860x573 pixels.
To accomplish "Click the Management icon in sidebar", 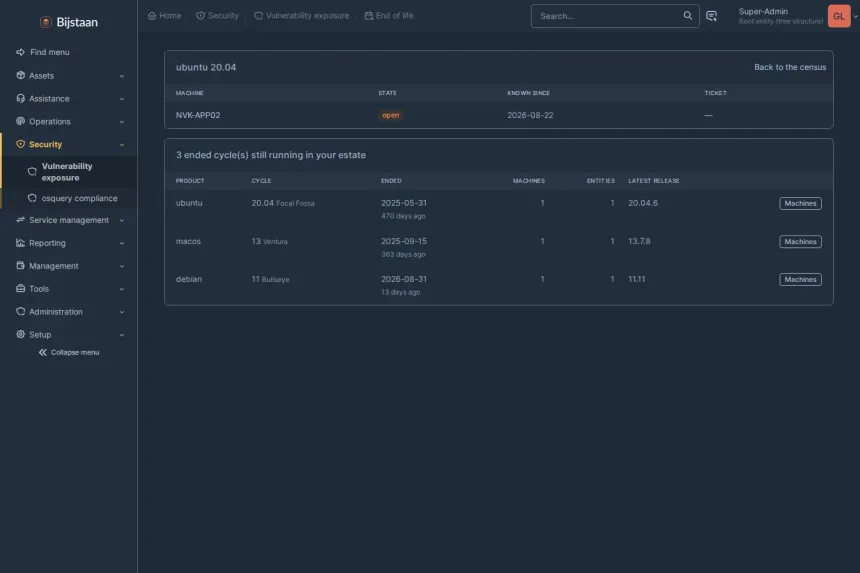I will click(20, 265).
